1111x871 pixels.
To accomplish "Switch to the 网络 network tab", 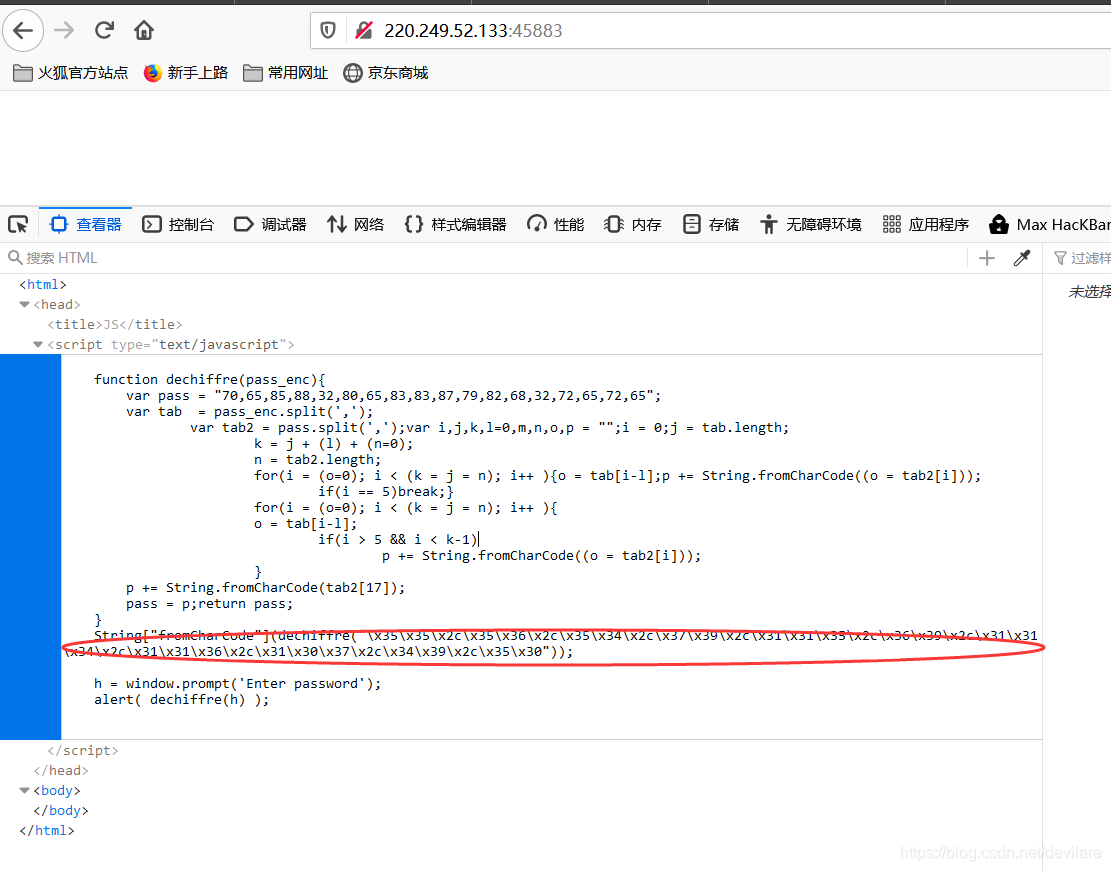I will pos(356,225).
